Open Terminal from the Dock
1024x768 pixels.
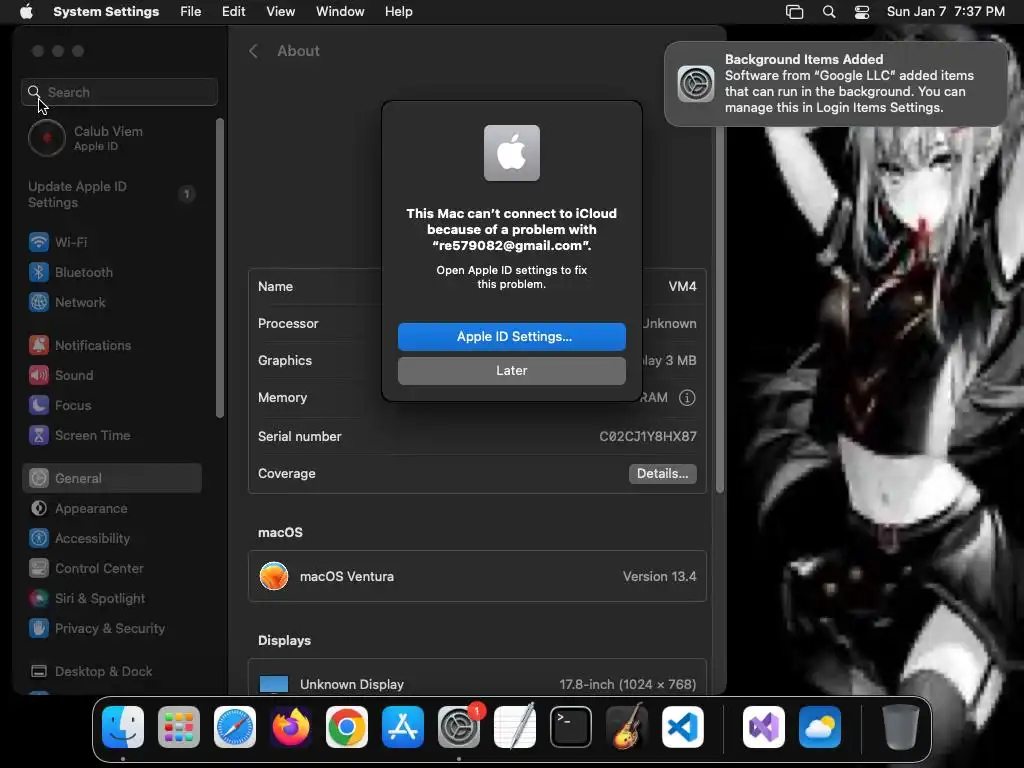click(571, 727)
